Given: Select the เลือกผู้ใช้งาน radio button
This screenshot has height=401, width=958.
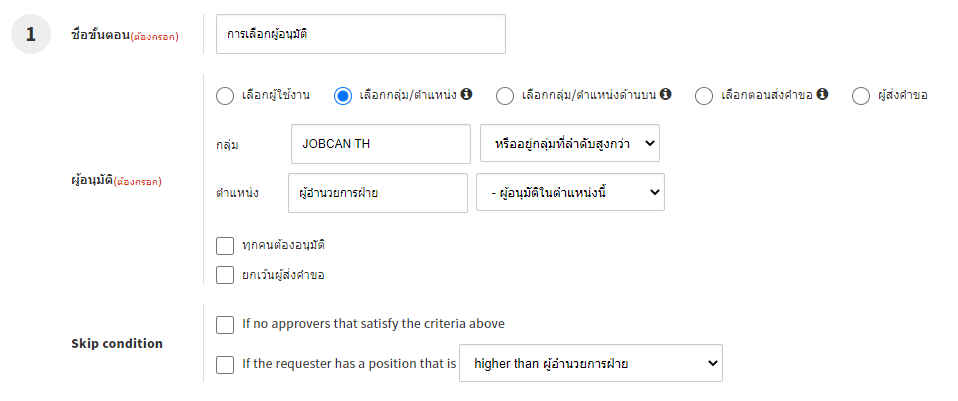Looking at the screenshot, I should (x=226, y=96).
